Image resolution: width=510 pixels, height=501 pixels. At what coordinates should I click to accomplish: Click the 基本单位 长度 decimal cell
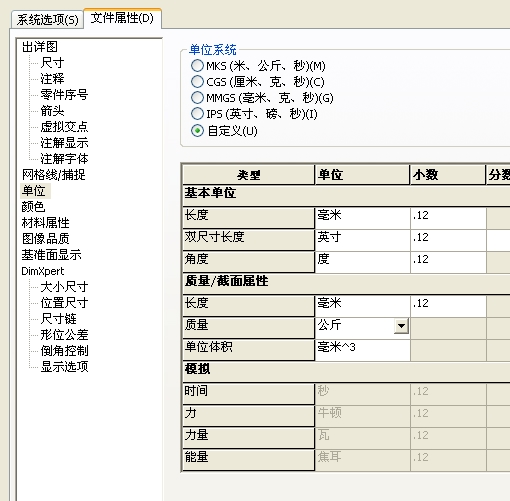coord(448,218)
